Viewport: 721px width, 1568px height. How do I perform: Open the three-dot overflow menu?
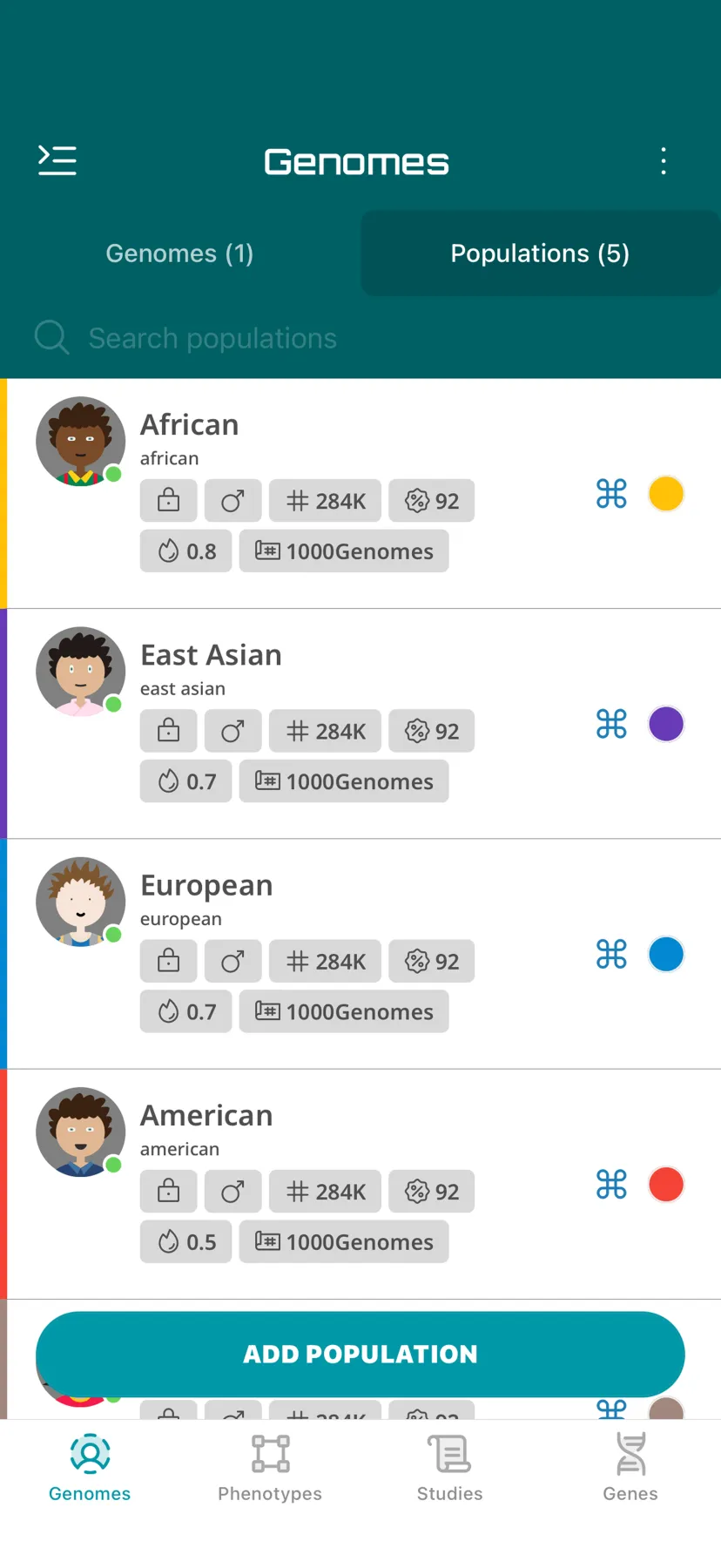(664, 161)
